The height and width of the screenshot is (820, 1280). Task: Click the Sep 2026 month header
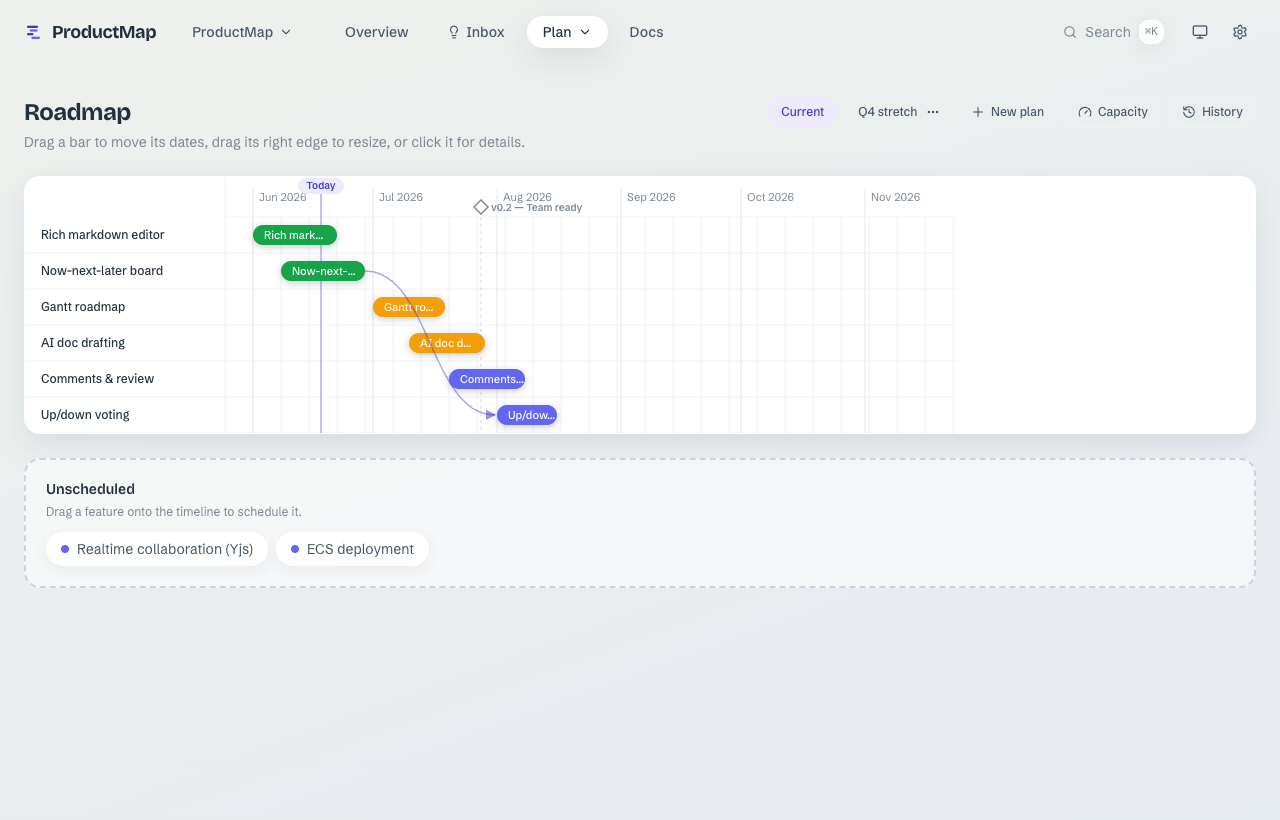pos(651,197)
